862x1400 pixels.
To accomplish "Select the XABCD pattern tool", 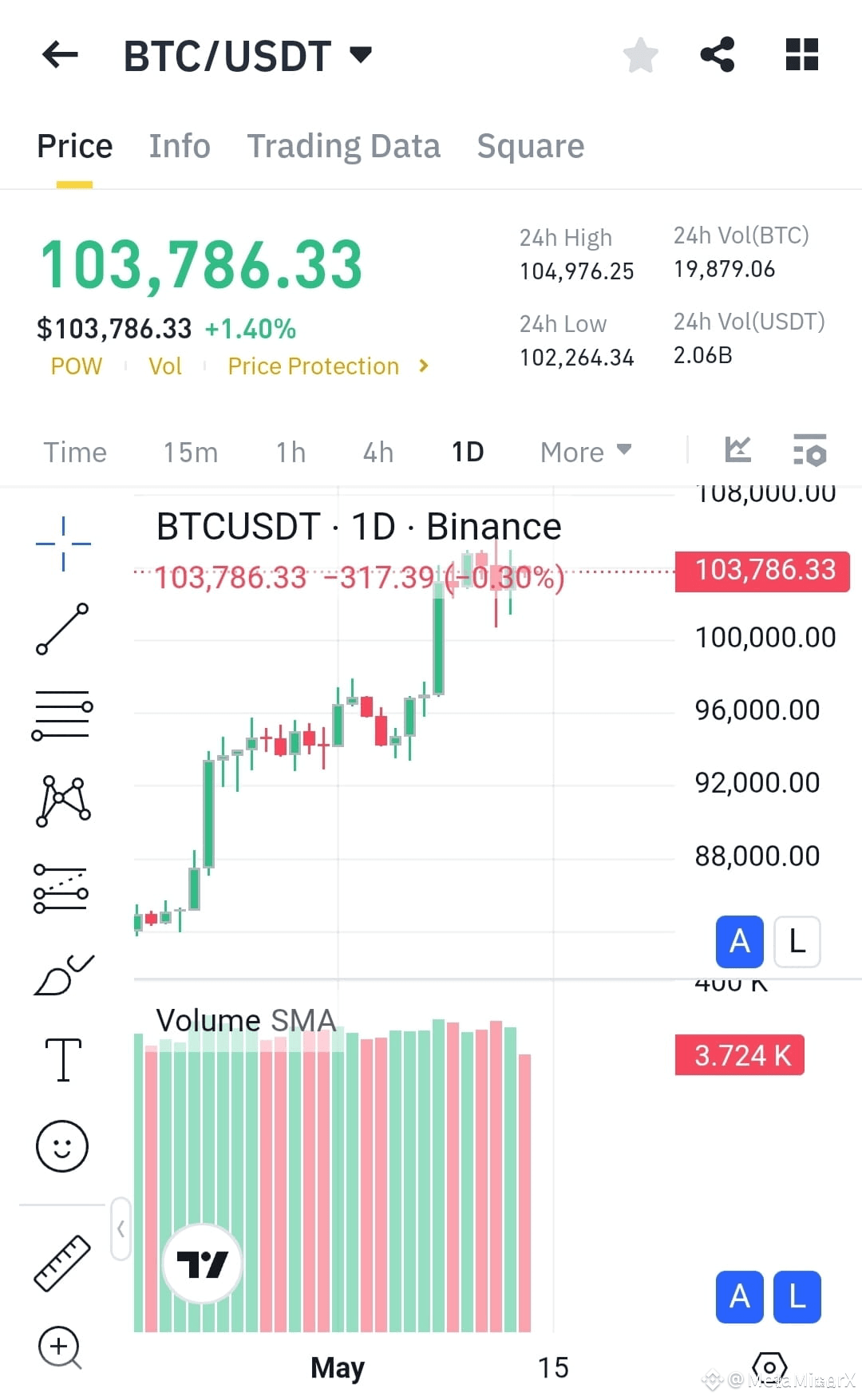I will coord(63,801).
